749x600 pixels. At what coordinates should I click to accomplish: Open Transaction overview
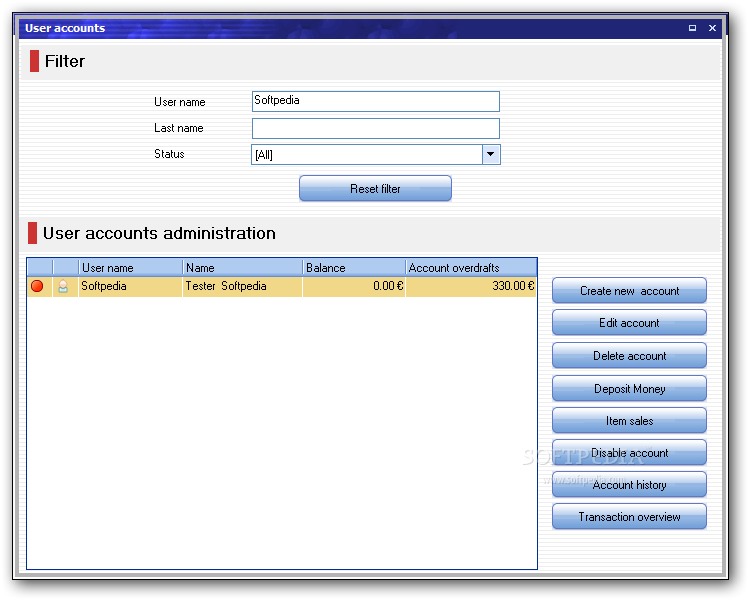[x=629, y=516]
